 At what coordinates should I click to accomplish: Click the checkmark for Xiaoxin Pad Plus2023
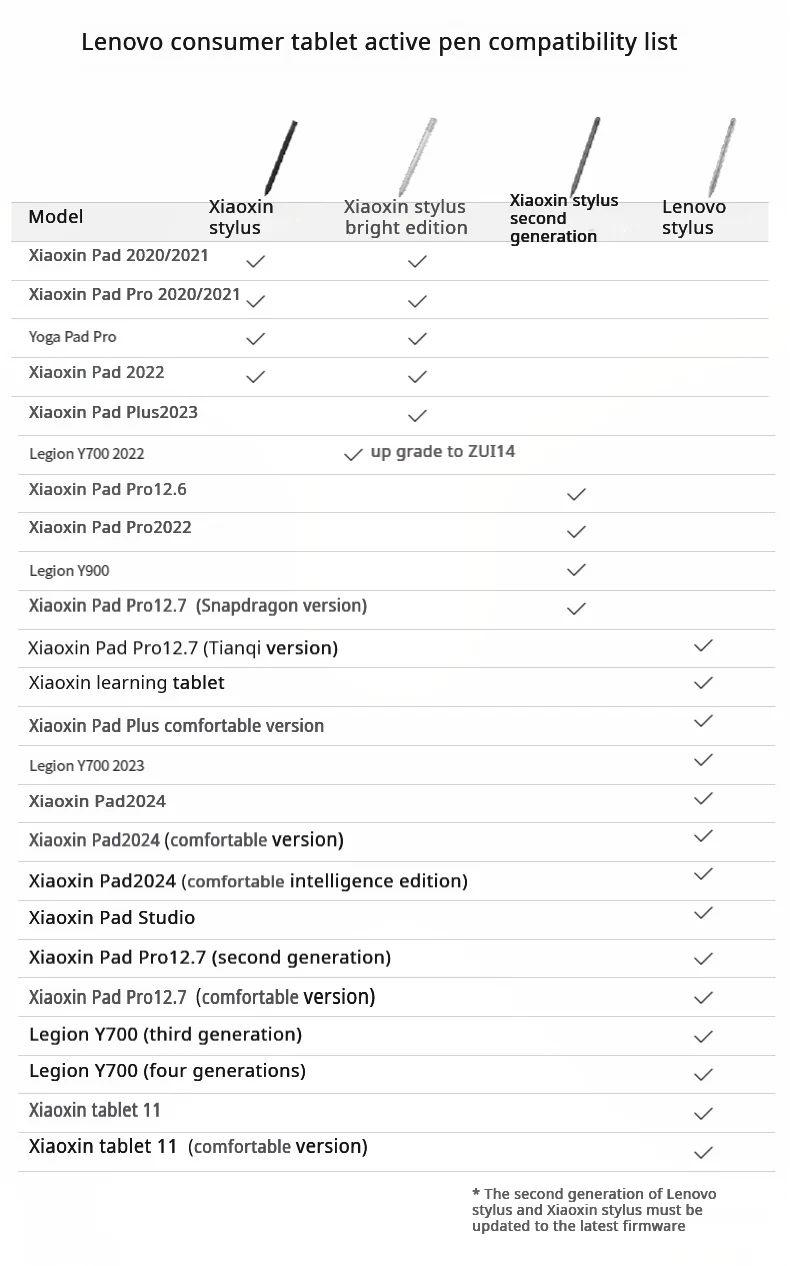[x=417, y=415]
